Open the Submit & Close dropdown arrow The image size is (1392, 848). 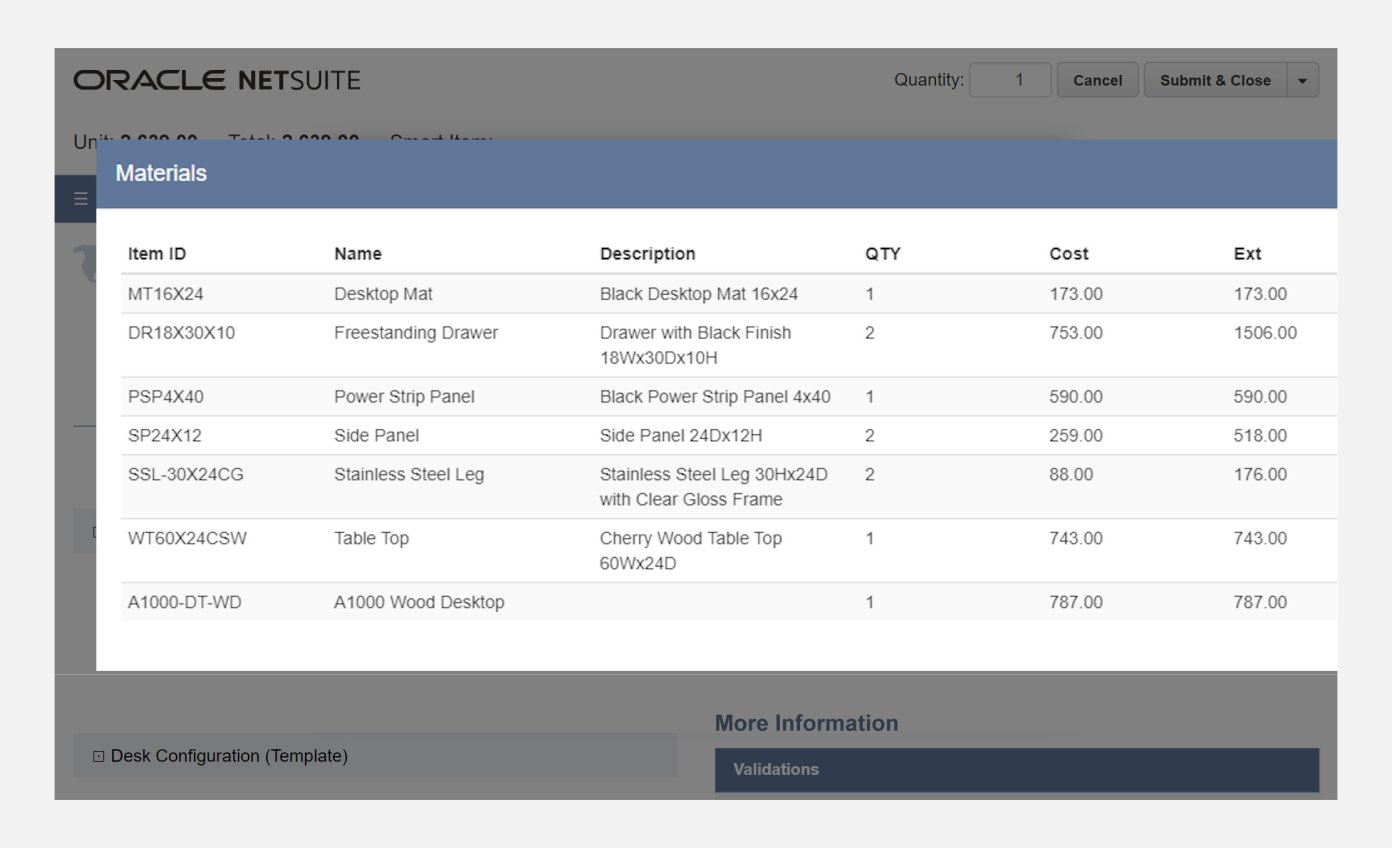pos(1302,79)
